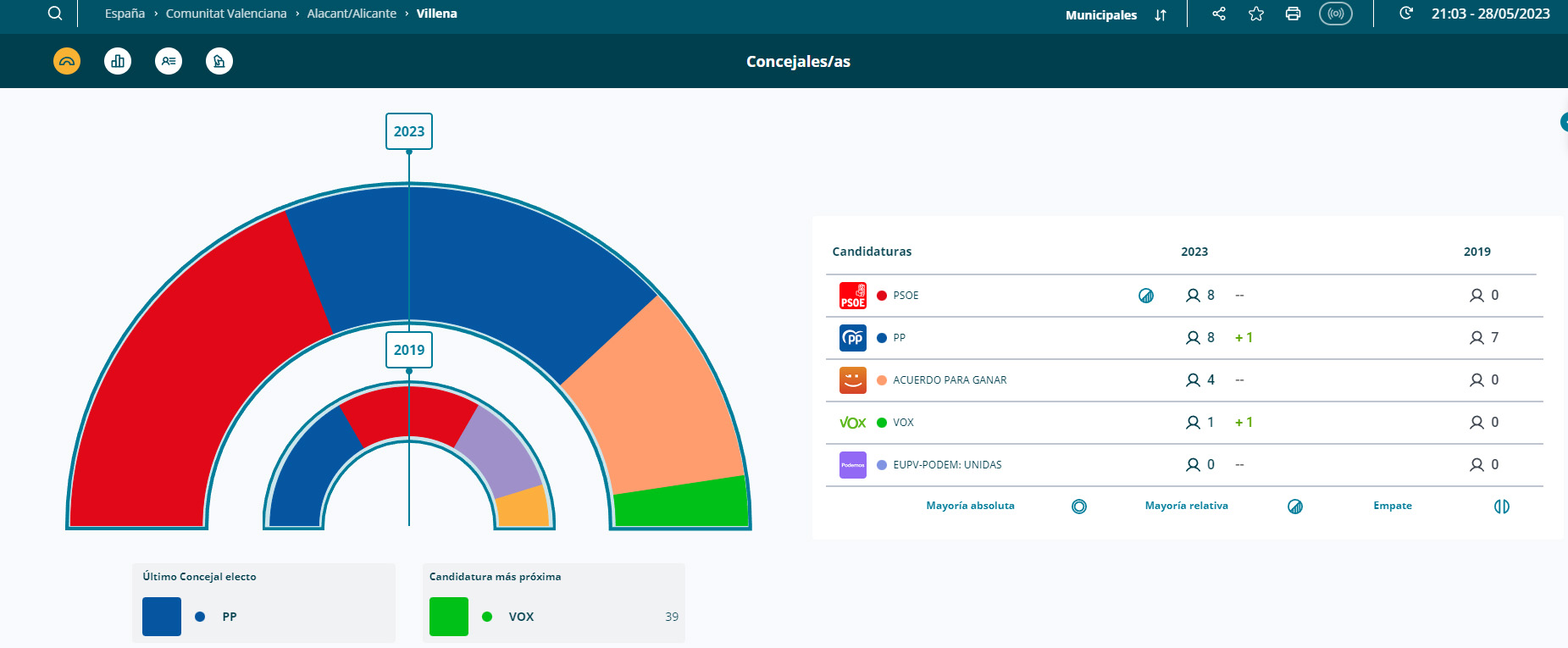Click the PSOE row in candidaturas table
The height and width of the screenshot is (648, 1568).
click(x=905, y=296)
